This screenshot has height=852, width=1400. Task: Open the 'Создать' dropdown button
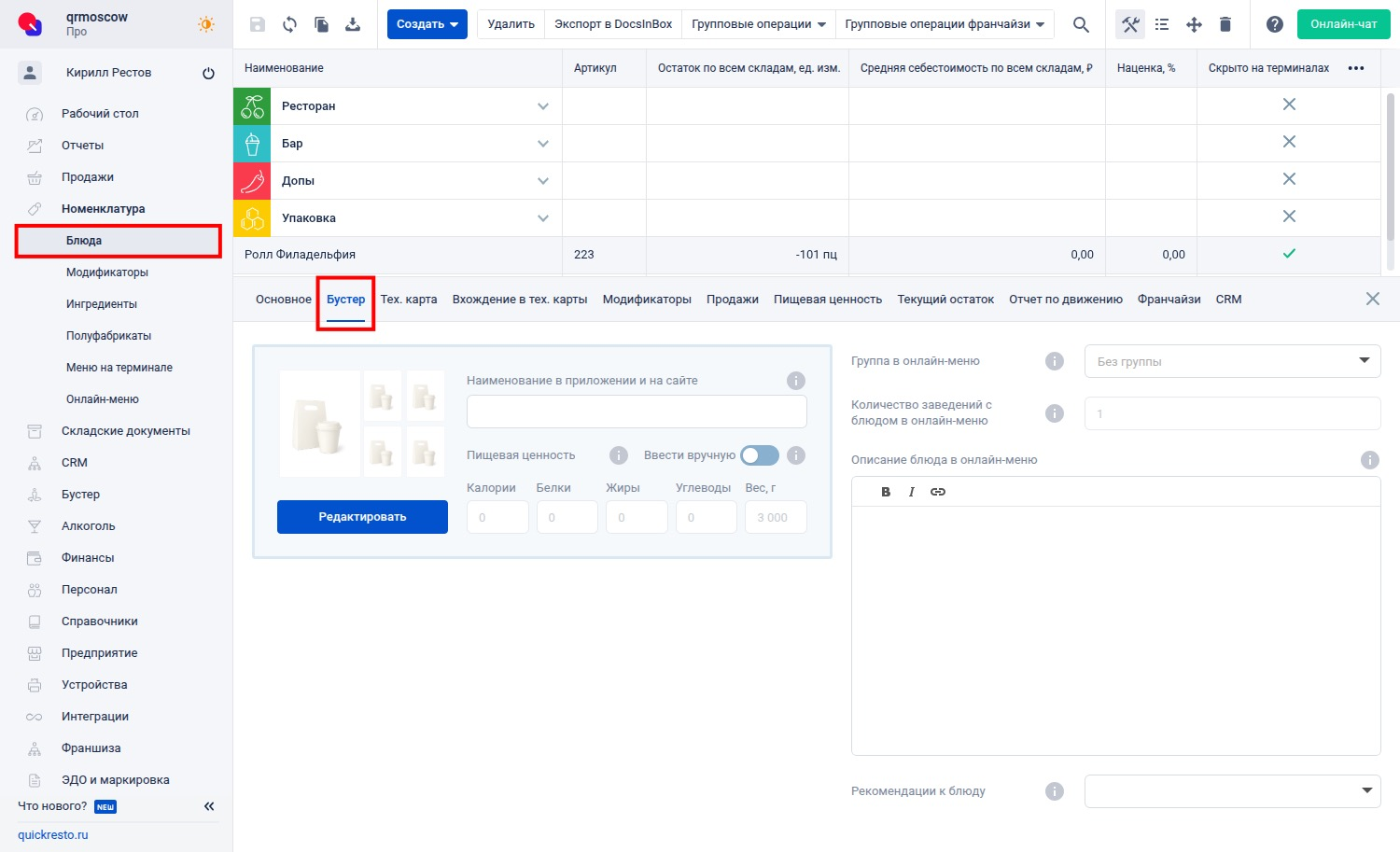pos(427,24)
